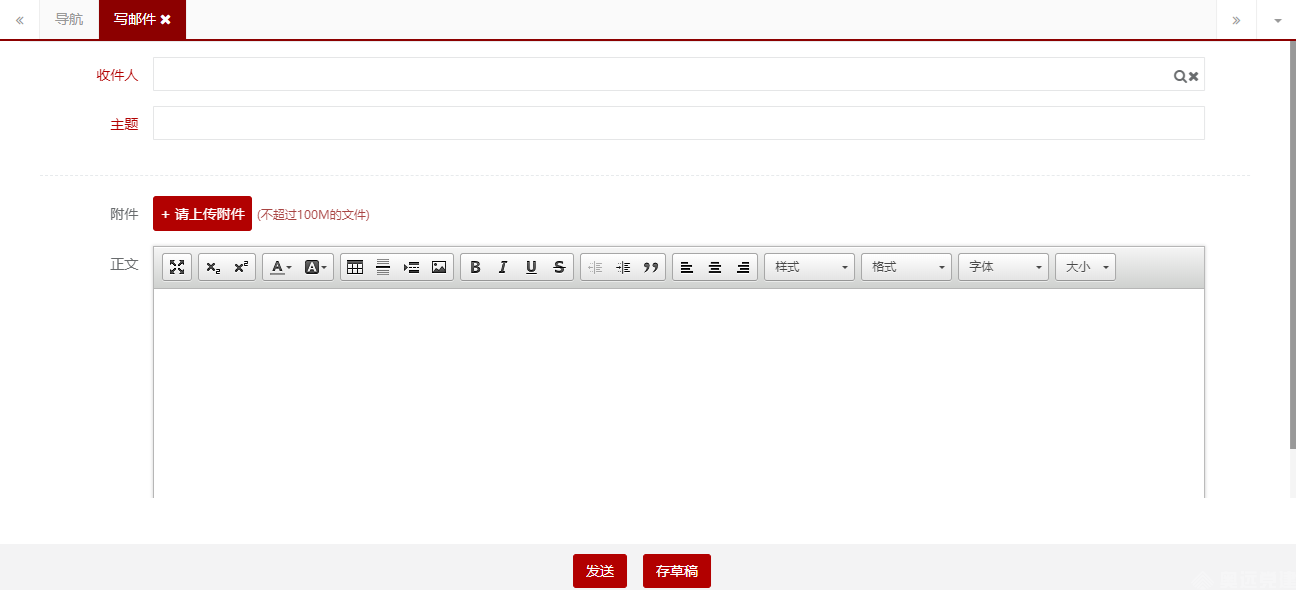Open the 样式 styles dropdown
Image resolution: width=1296 pixels, height=590 pixels.
(809, 267)
